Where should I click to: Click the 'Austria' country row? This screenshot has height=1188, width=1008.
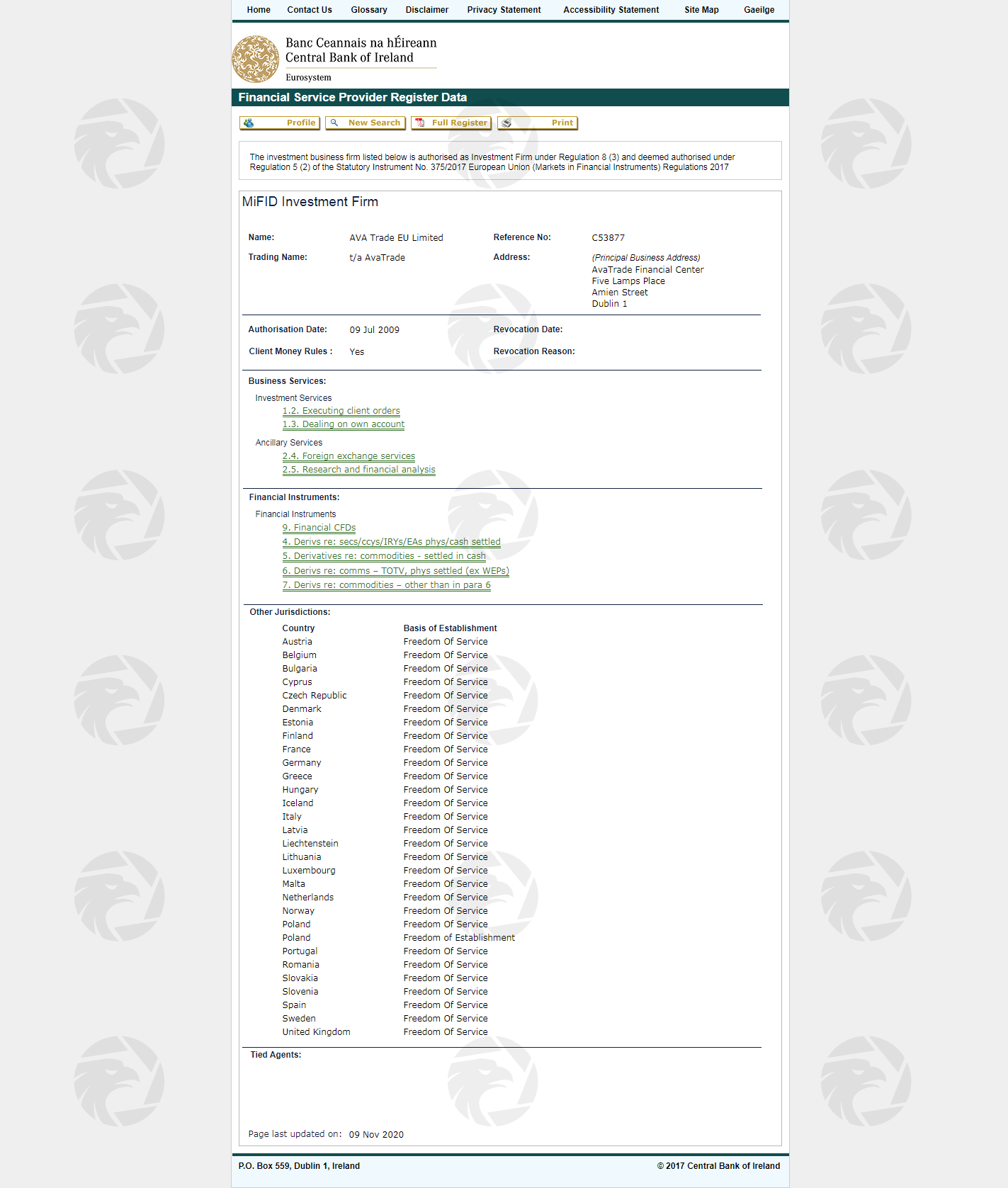[385, 642]
